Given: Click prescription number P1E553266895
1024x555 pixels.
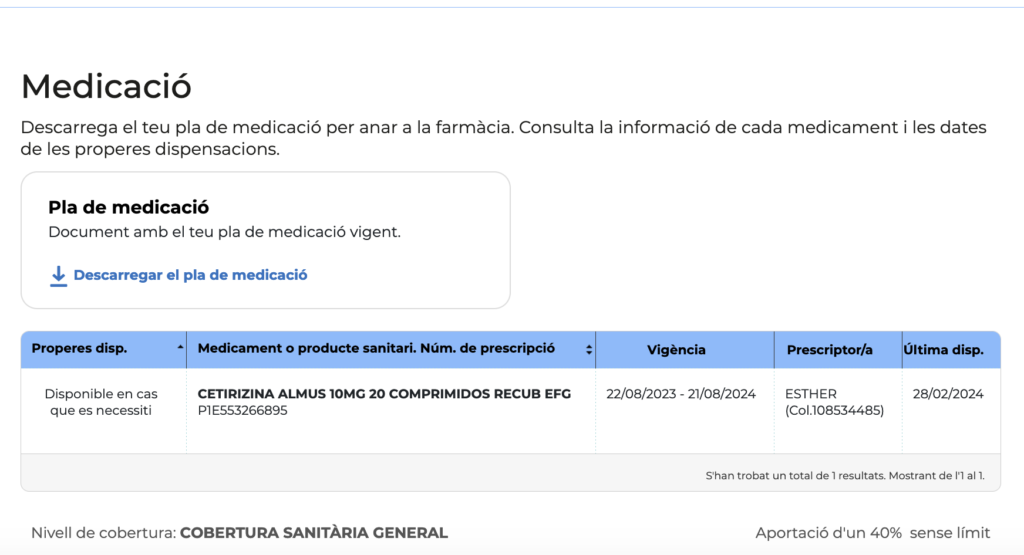Looking at the screenshot, I should point(242,411).
